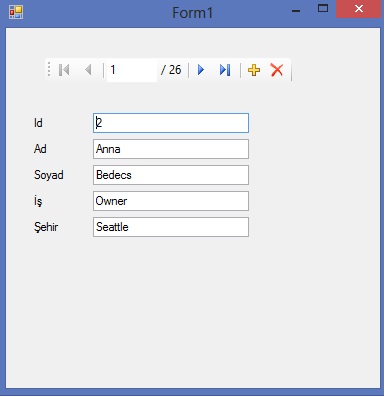Click the Form1 application icon in the title bar
384x396 pixels.
pos(16,13)
